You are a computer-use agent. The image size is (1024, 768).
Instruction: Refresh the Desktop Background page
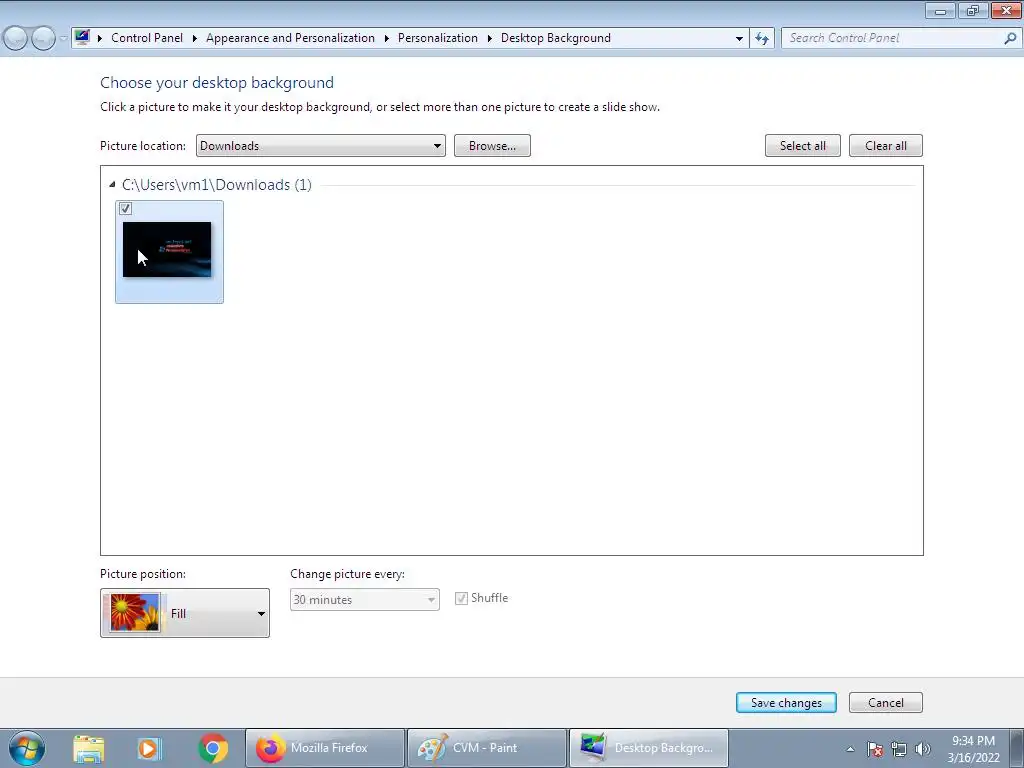[761, 38]
